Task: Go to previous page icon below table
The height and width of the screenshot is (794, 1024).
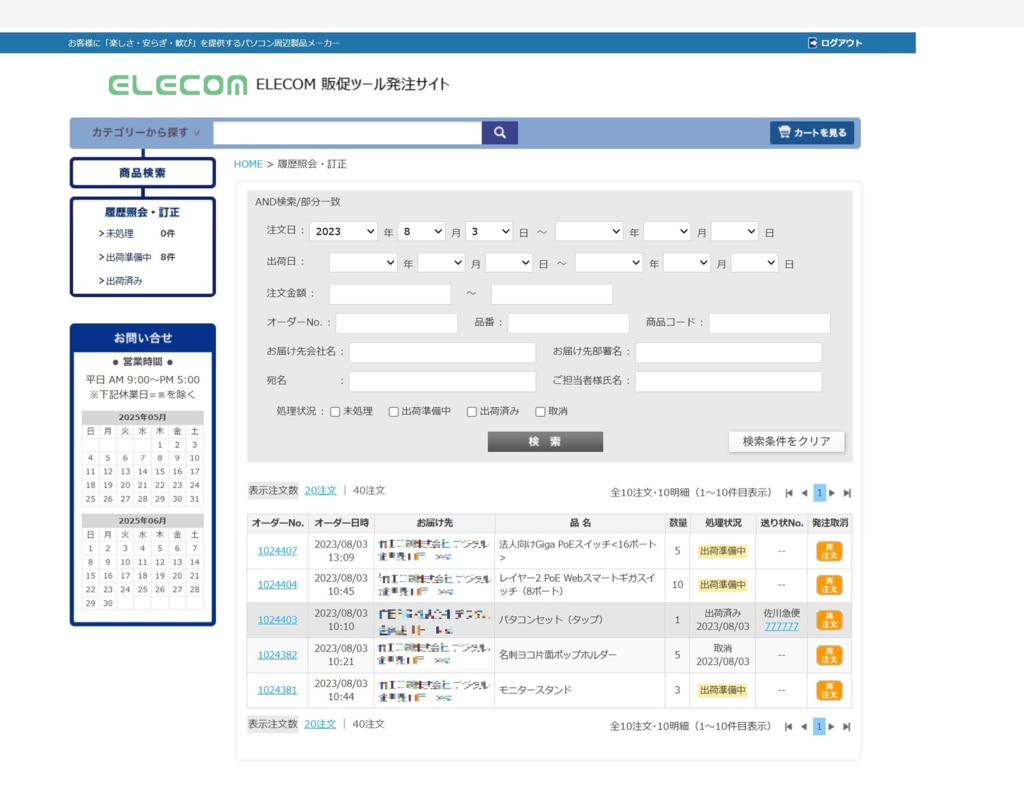Action: click(x=804, y=727)
